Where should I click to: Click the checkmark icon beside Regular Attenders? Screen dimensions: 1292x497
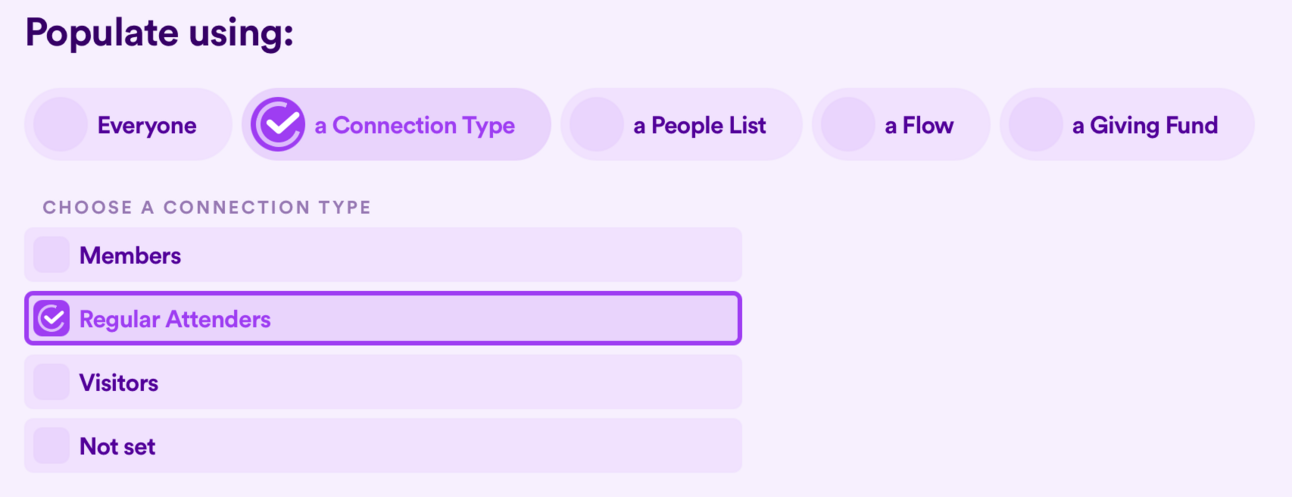[51, 319]
